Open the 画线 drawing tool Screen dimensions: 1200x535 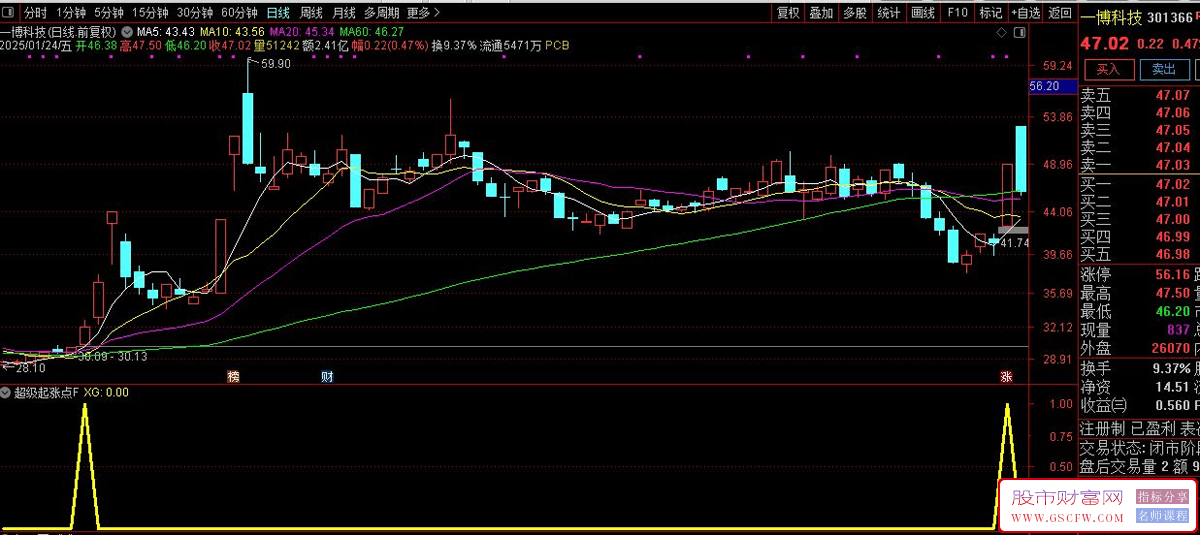pos(922,13)
